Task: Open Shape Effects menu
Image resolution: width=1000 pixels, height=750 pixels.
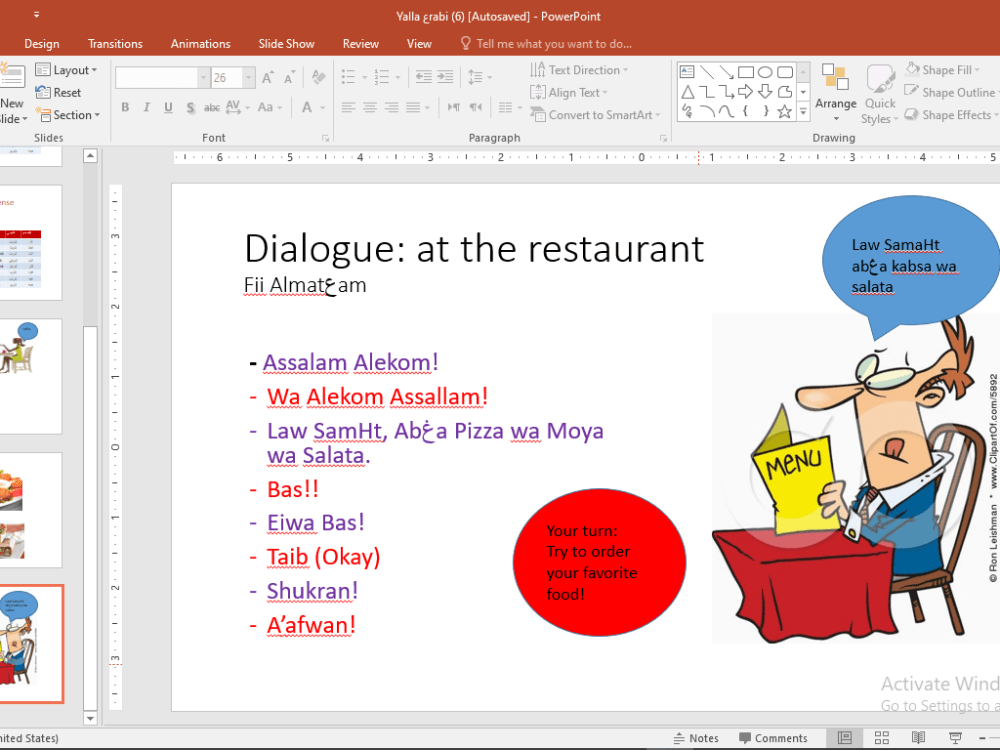Action: coord(950,115)
